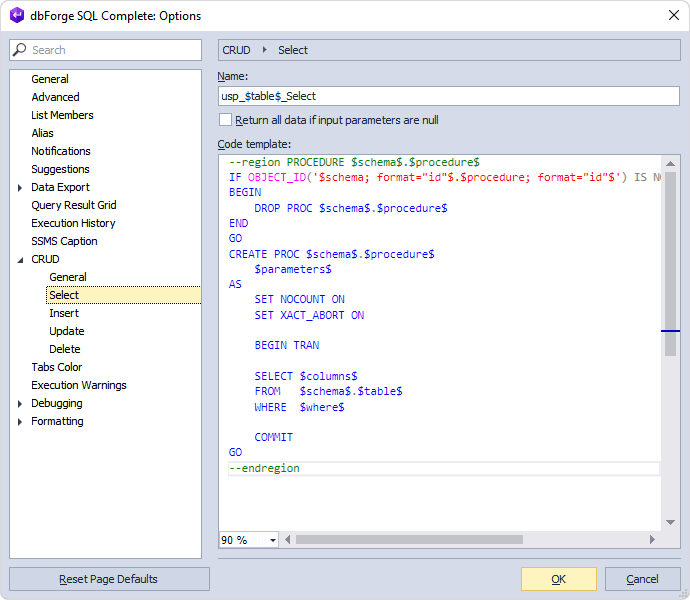Click the SET XACT_ABORT ON line
The image size is (690, 600).
(x=309, y=316)
